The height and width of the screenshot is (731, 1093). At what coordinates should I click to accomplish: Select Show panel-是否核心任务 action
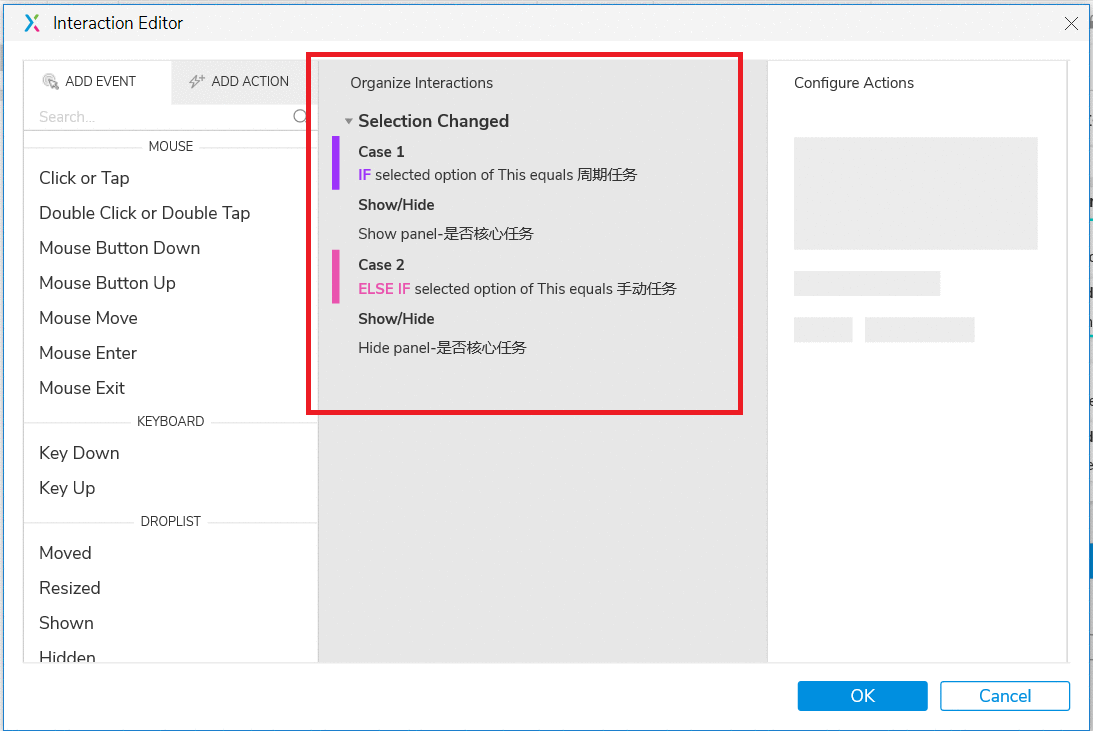point(446,234)
